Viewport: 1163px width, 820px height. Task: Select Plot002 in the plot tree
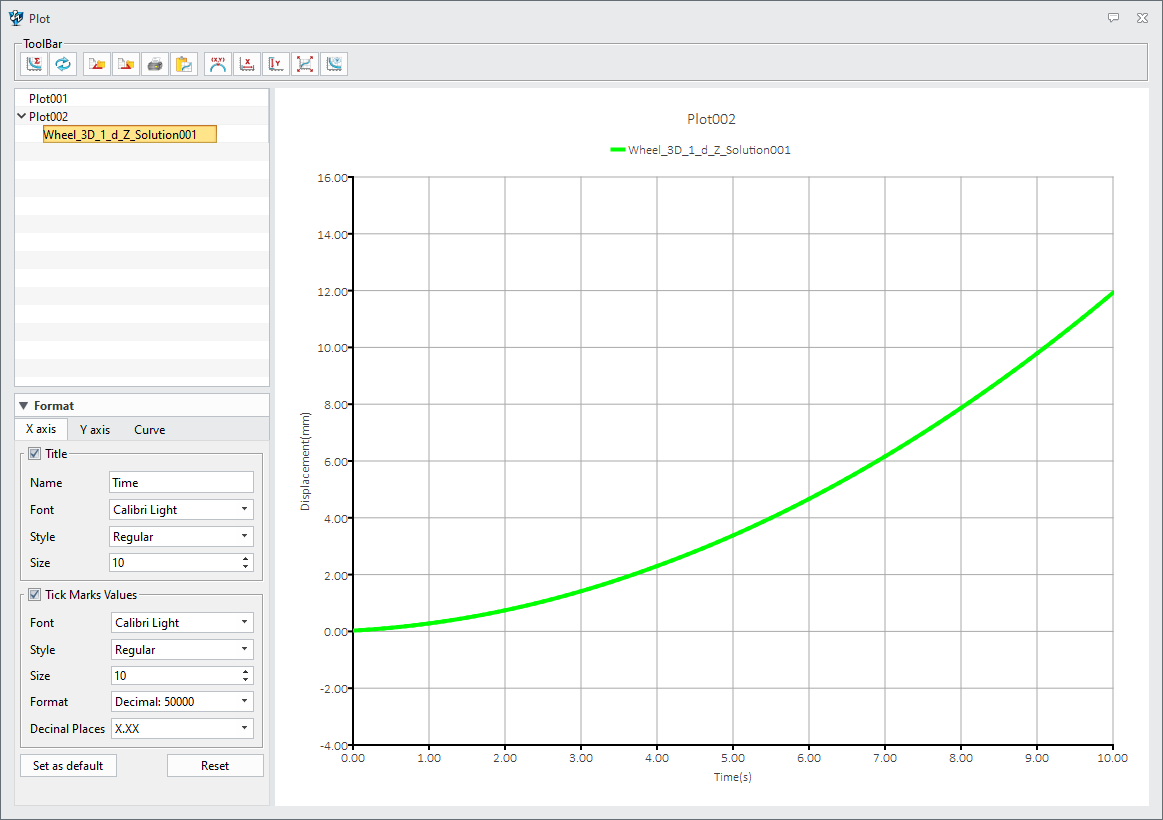(x=48, y=116)
